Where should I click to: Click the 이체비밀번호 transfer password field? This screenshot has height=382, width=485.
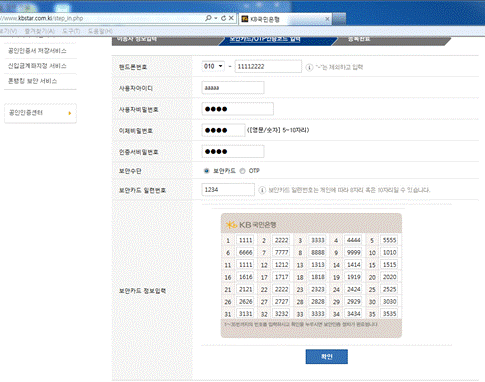[223, 130]
